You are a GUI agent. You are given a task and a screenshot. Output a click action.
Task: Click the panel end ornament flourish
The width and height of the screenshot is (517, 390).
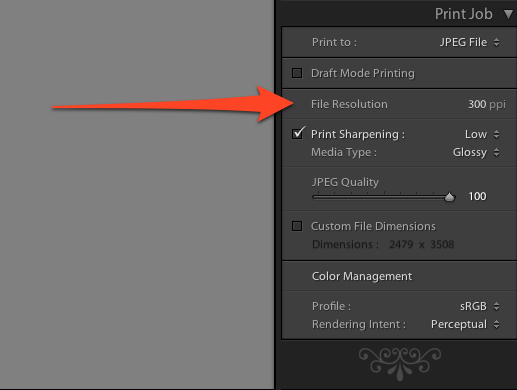pyautogui.click(x=400, y=364)
